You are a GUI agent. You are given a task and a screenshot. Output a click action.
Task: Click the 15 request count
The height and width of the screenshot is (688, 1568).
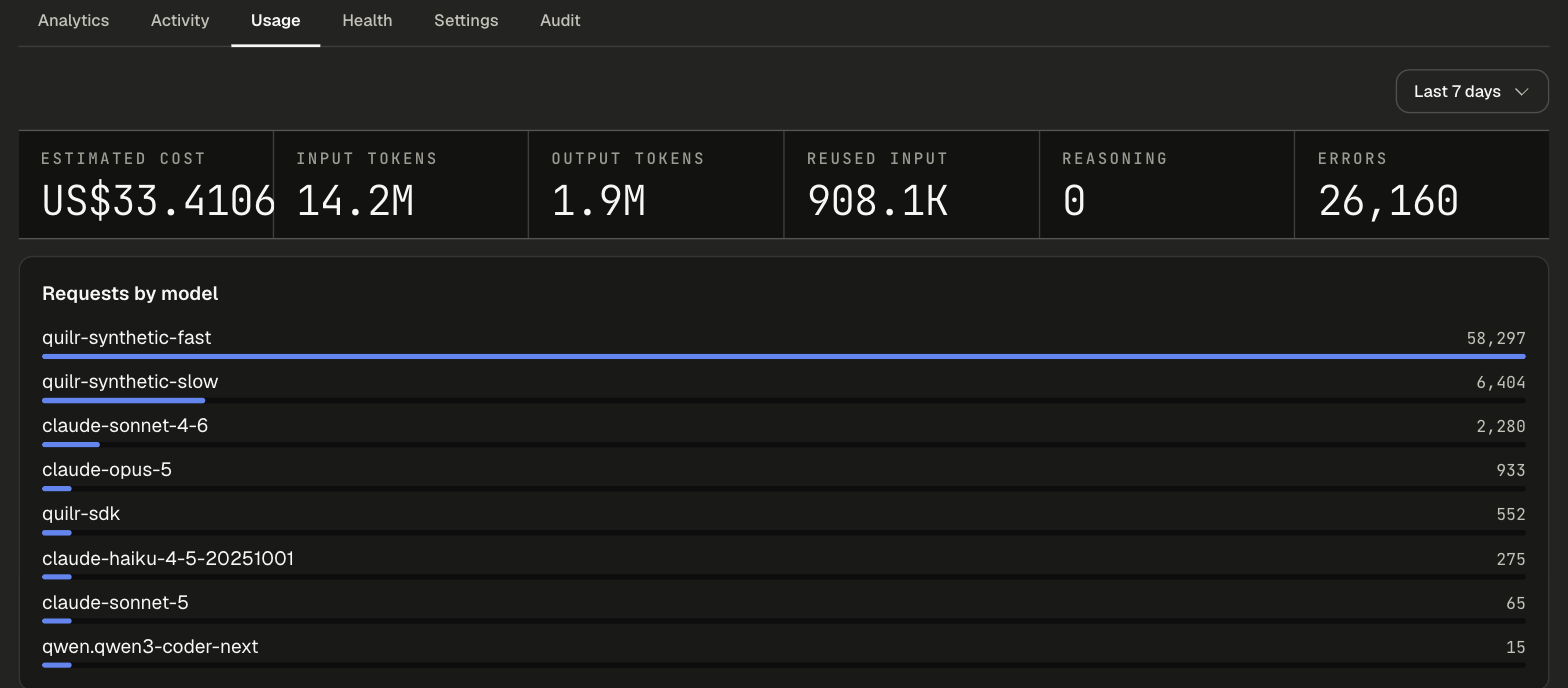1516,647
